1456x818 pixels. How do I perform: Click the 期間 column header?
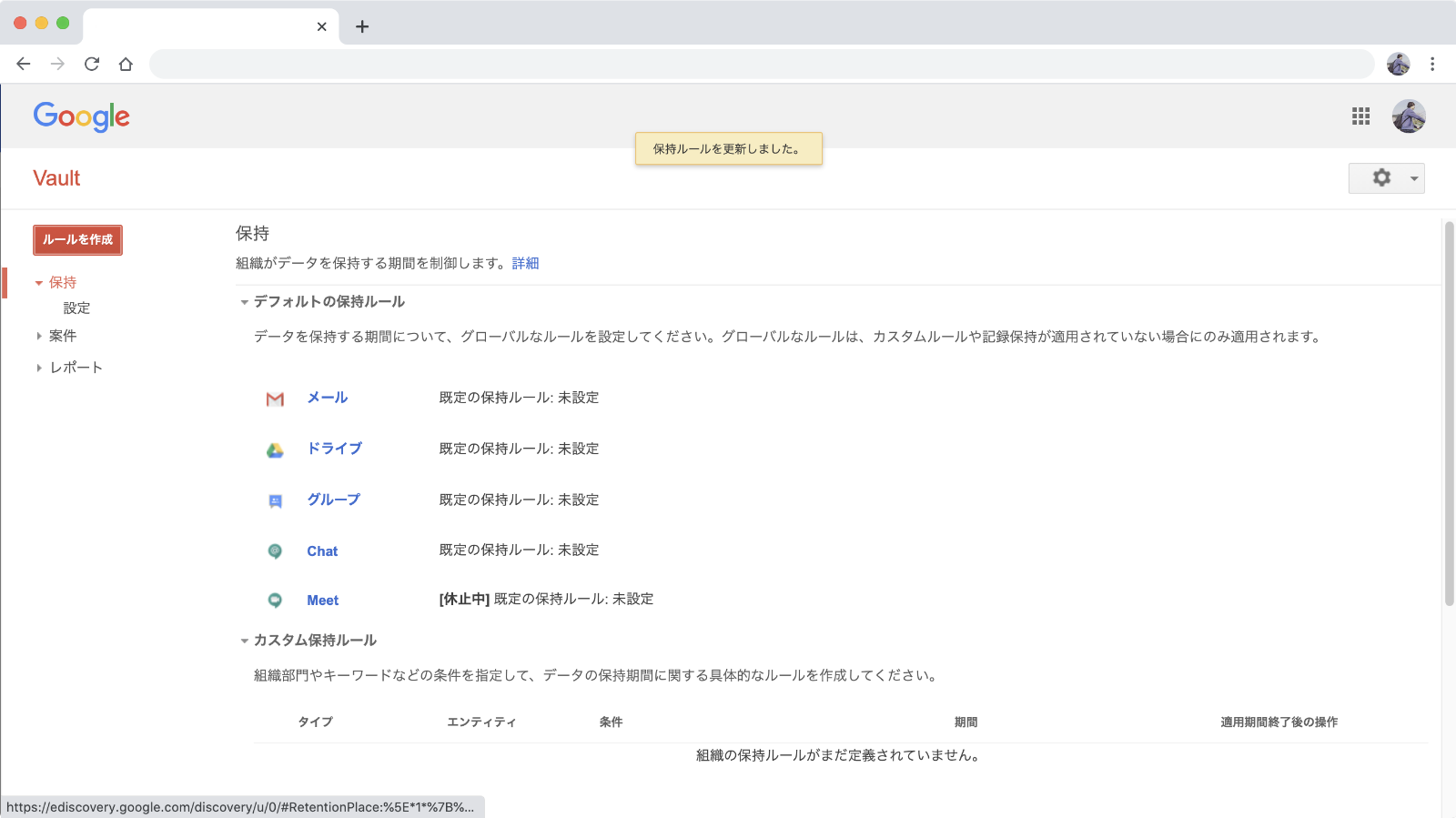coord(966,722)
